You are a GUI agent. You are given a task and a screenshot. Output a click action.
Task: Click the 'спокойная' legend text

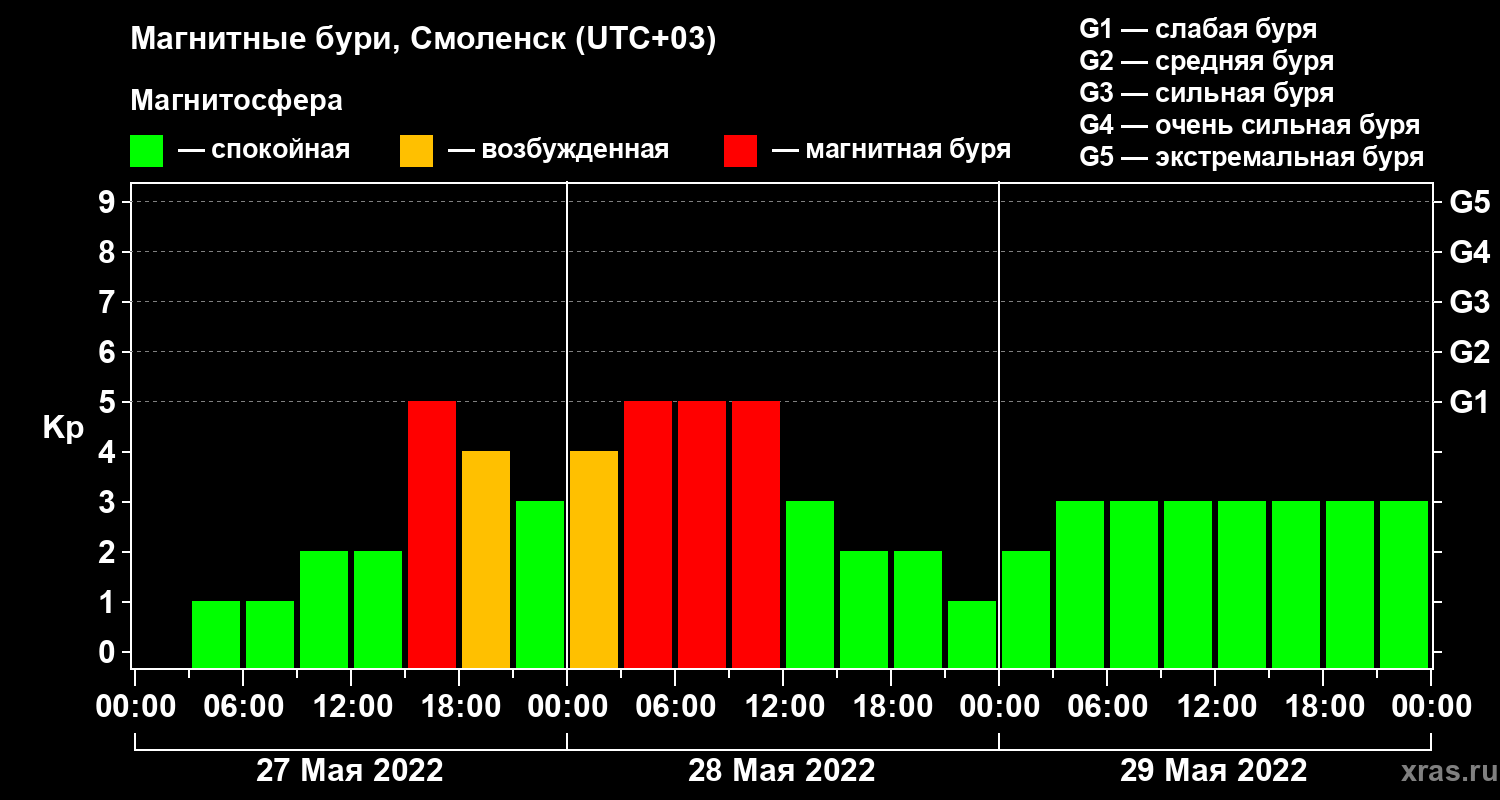281,151
